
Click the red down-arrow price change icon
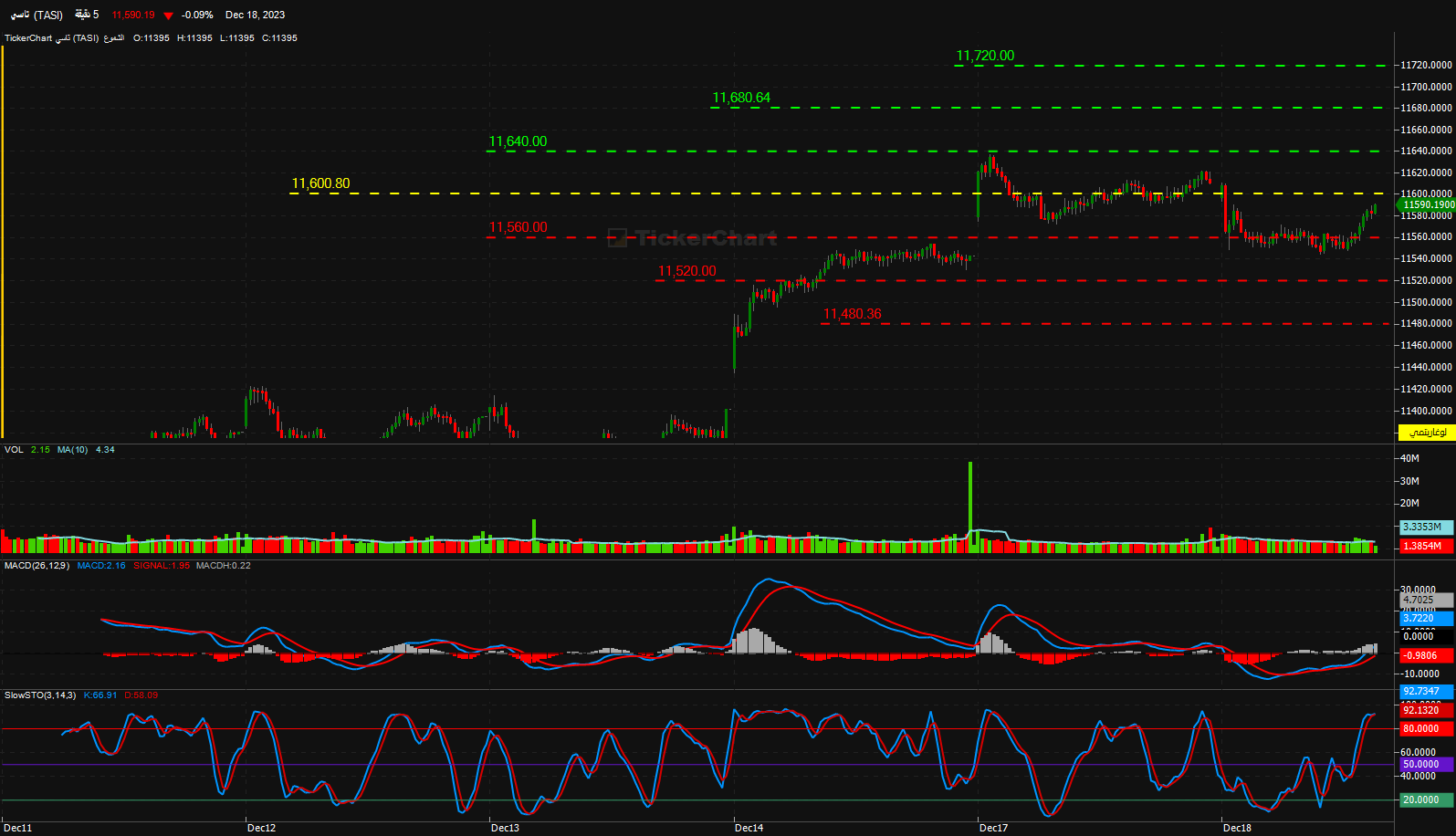tap(168, 16)
